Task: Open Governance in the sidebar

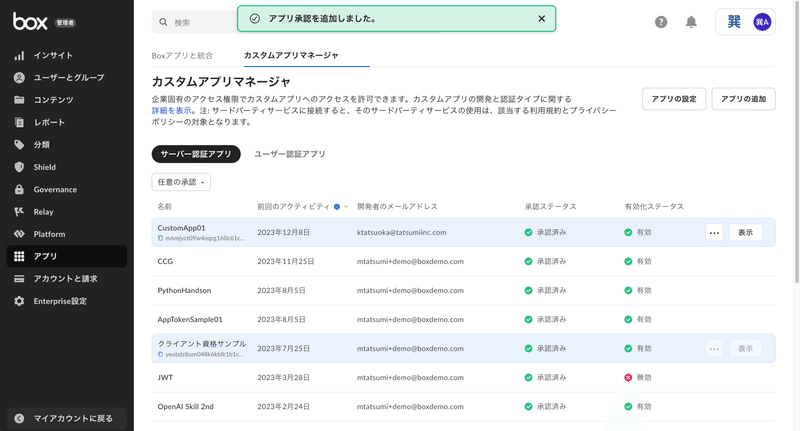Action: pos(66,189)
